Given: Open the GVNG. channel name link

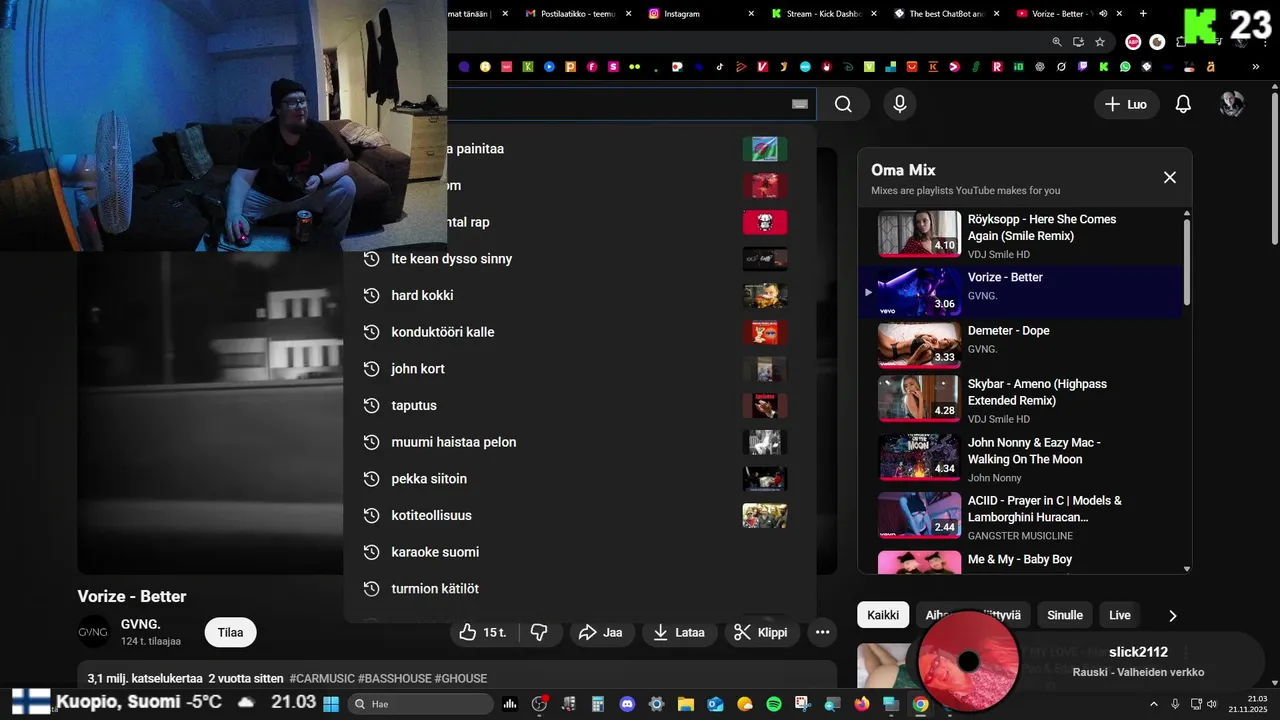Looking at the screenshot, I should tap(141, 624).
